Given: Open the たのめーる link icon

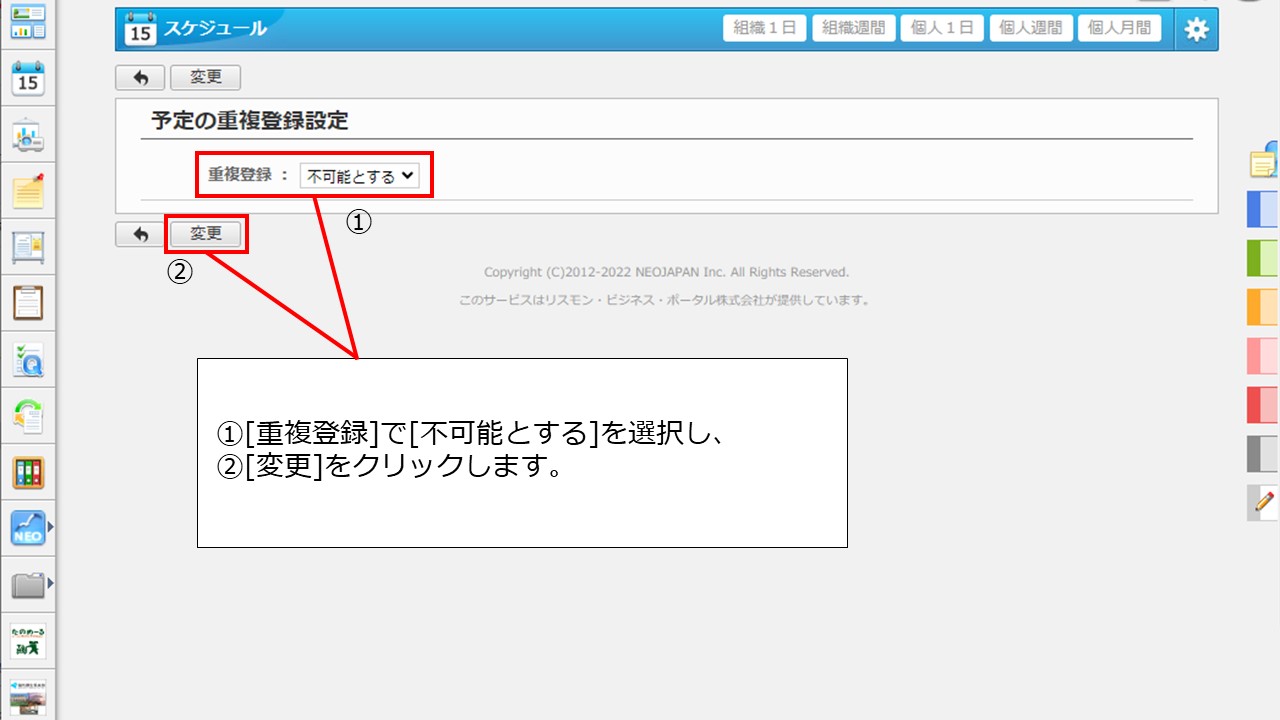Looking at the screenshot, I should point(28,641).
